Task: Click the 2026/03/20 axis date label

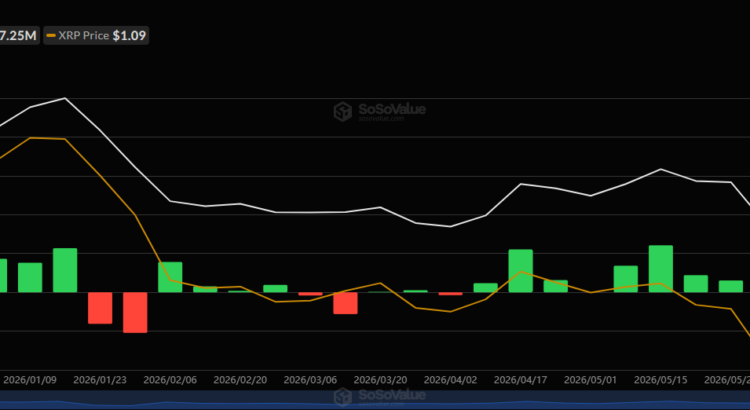Action: [x=380, y=380]
